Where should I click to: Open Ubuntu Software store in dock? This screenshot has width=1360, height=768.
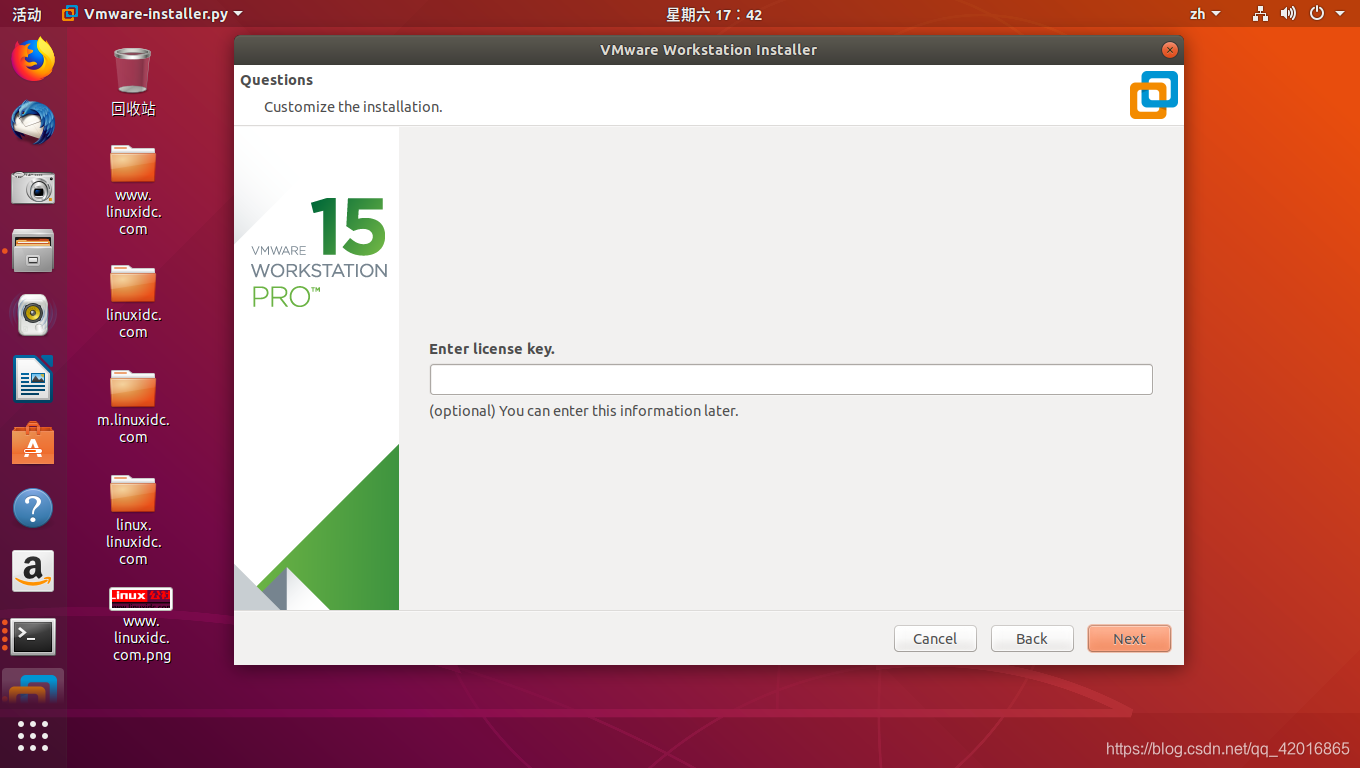tap(33, 444)
